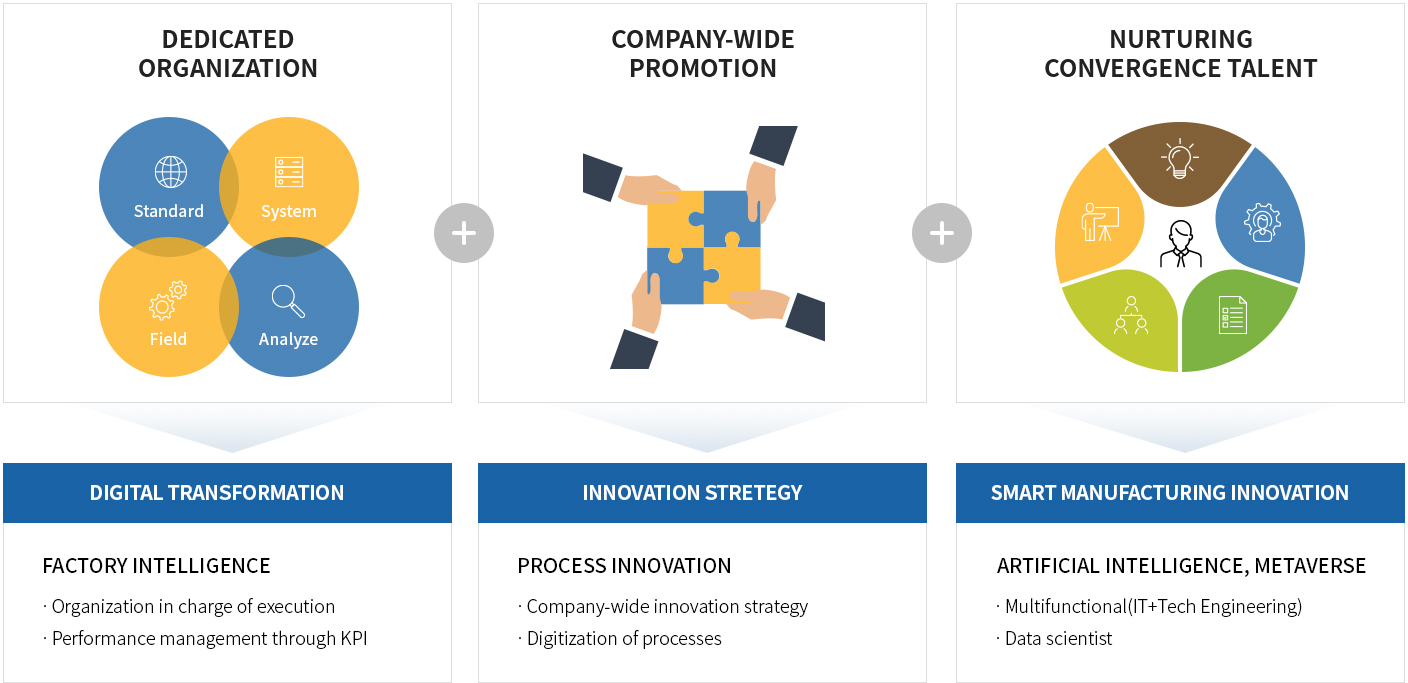The image size is (1408, 683).
Task: Click the FACTORY INTELLIGENCE heading
Action: tap(156, 565)
